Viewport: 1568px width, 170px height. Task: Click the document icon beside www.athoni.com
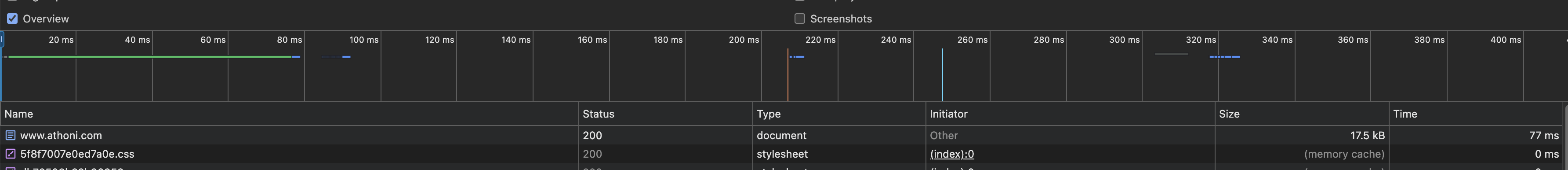(11, 135)
